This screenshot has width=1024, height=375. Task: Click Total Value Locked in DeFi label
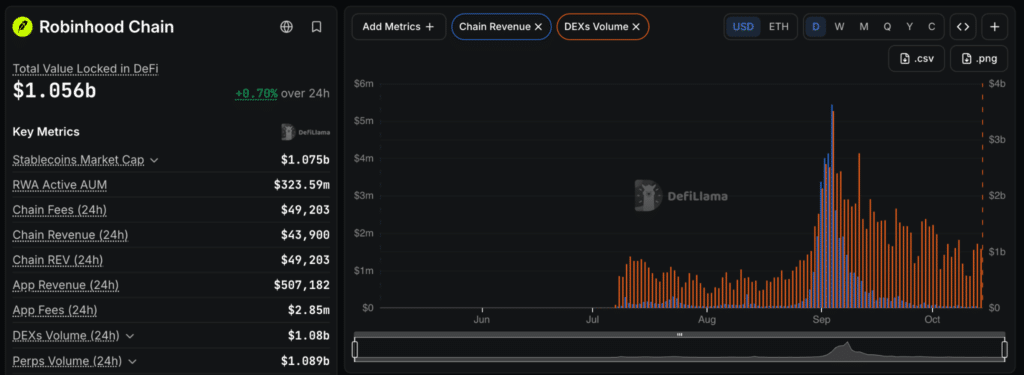[x=86, y=68]
